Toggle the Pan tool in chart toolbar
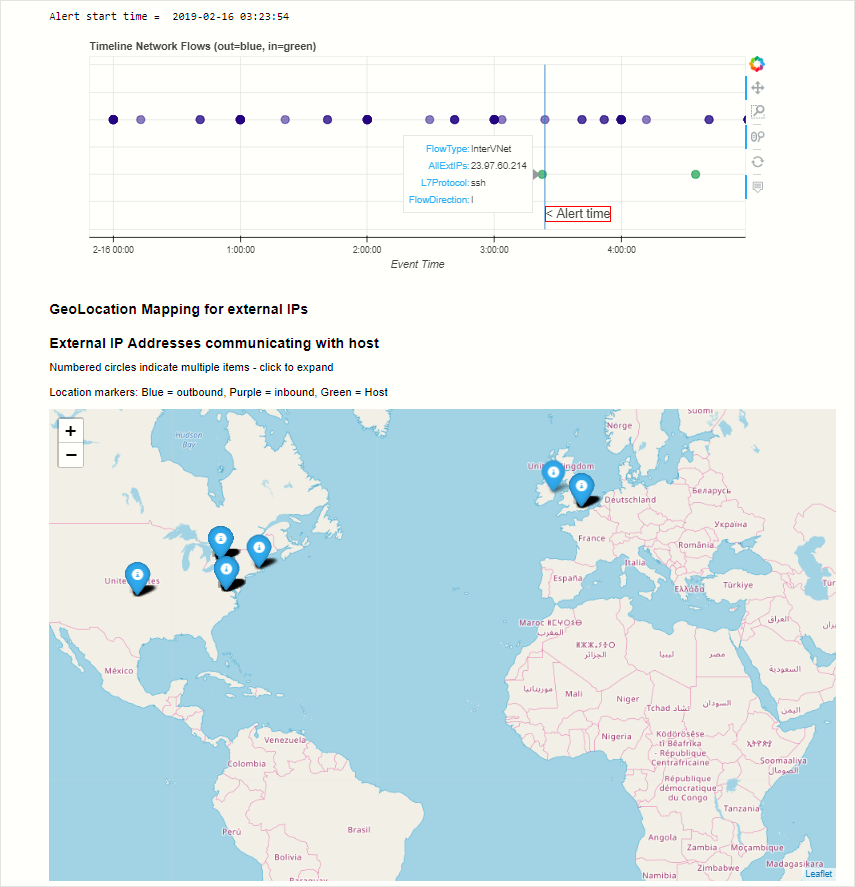 (x=757, y=88)
